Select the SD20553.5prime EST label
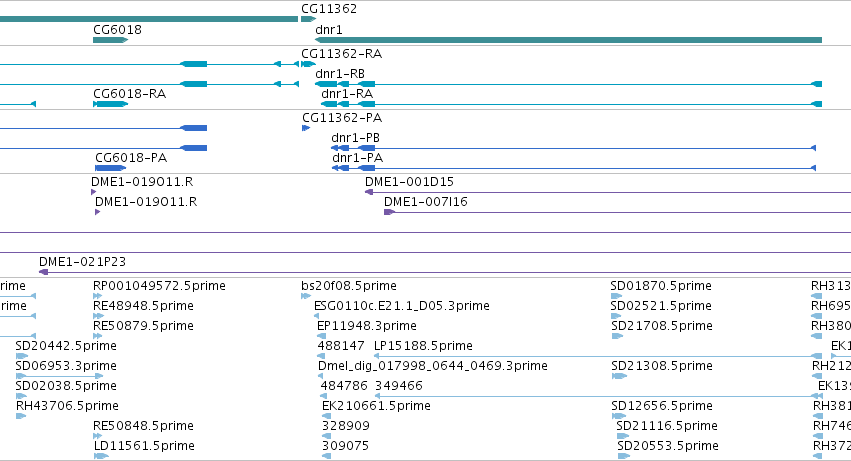The height and width of the screenshot is (461, 851). (x=668, y=446)
